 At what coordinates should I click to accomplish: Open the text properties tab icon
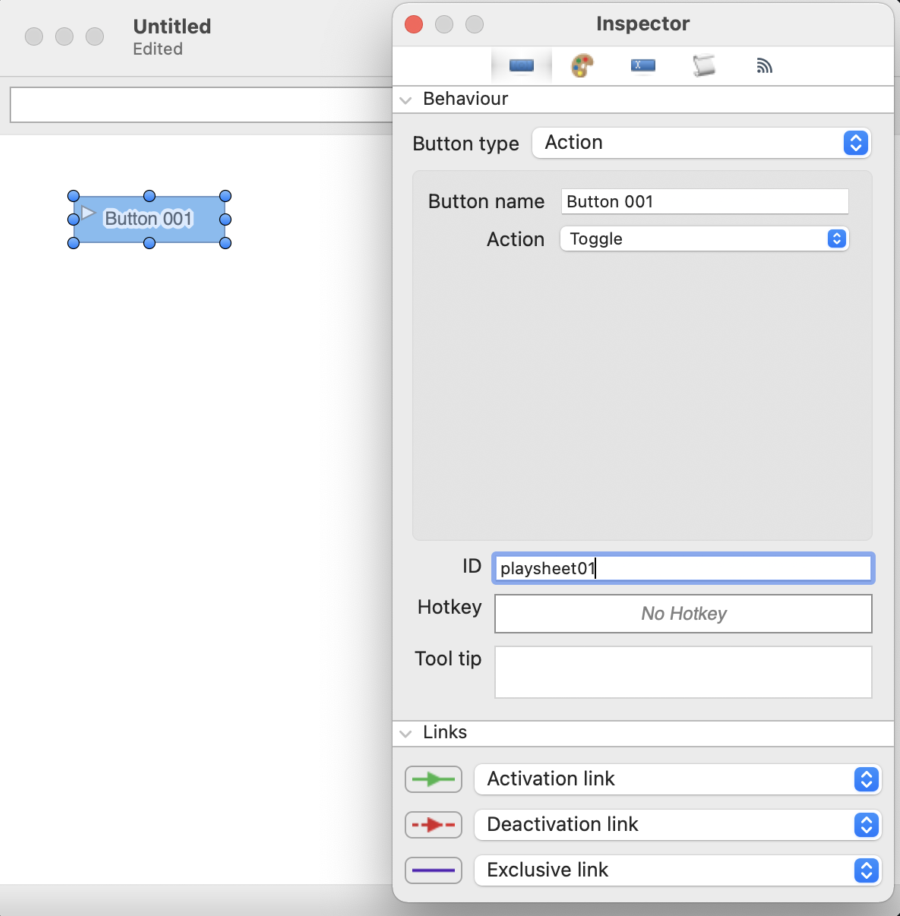(x=642, y=65)
